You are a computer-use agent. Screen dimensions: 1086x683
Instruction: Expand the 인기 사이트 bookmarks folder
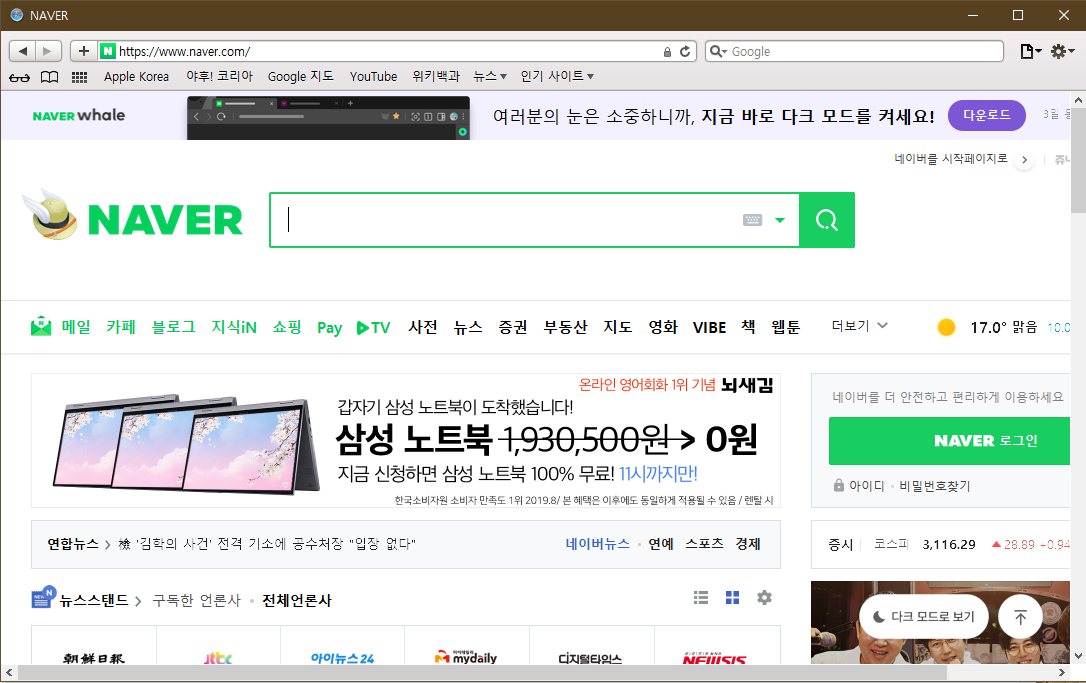(557, 76)
